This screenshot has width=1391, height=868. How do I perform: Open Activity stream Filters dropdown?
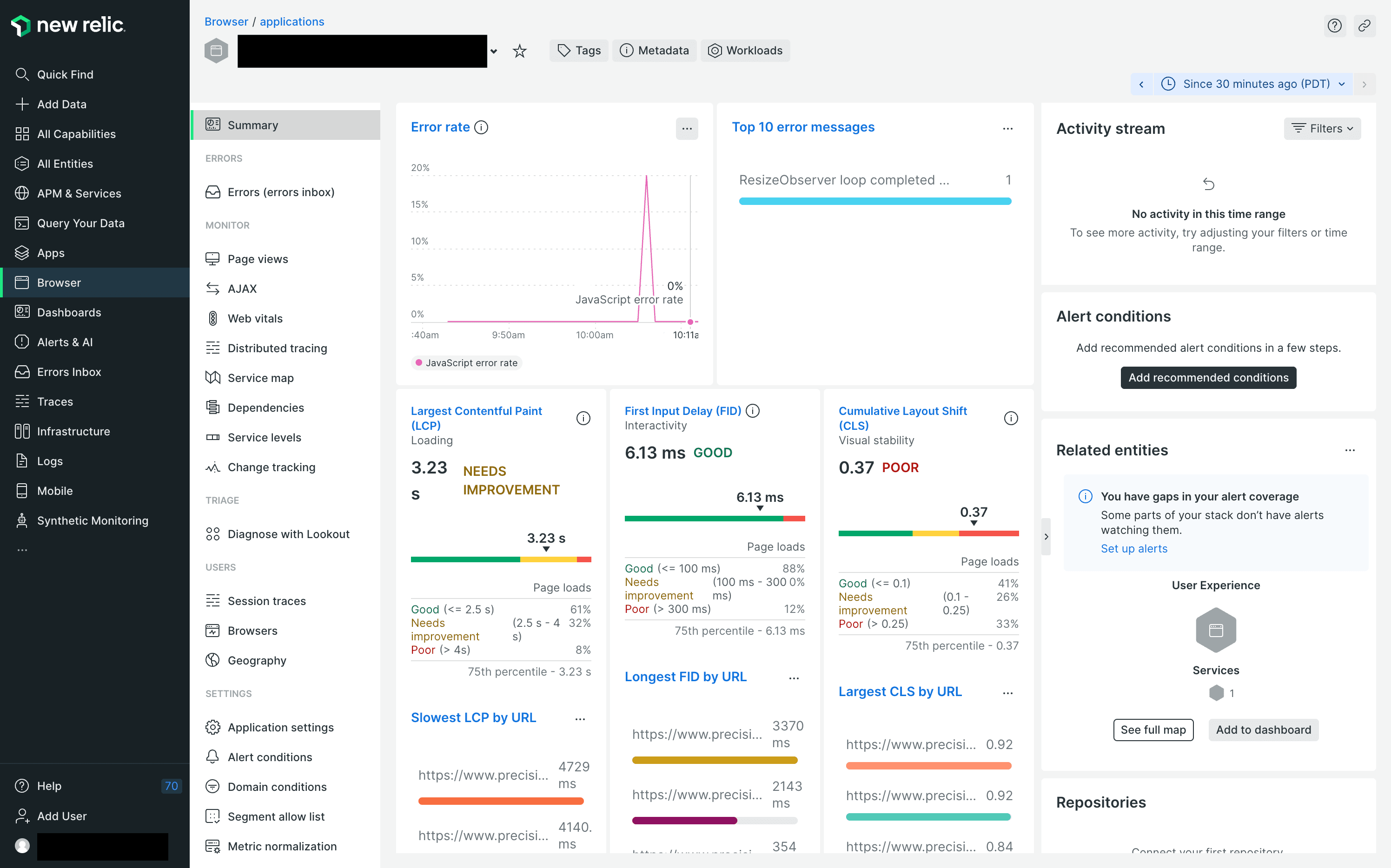[x=1322, y=129]
